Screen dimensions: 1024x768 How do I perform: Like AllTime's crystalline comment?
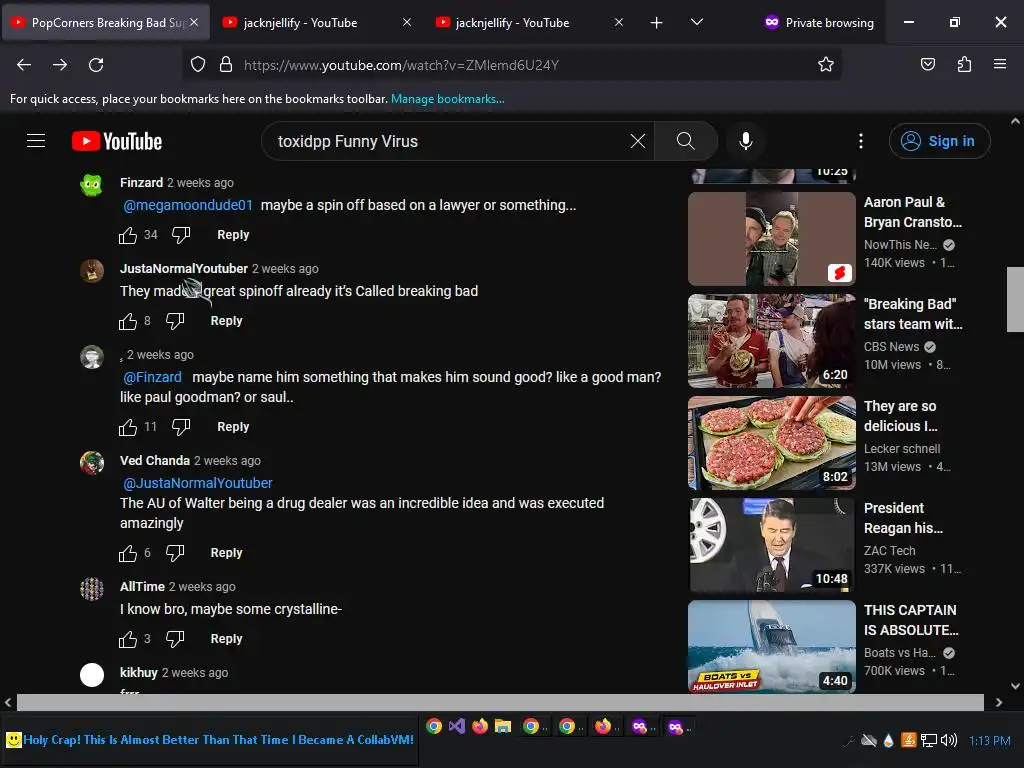tap(128, 639)
